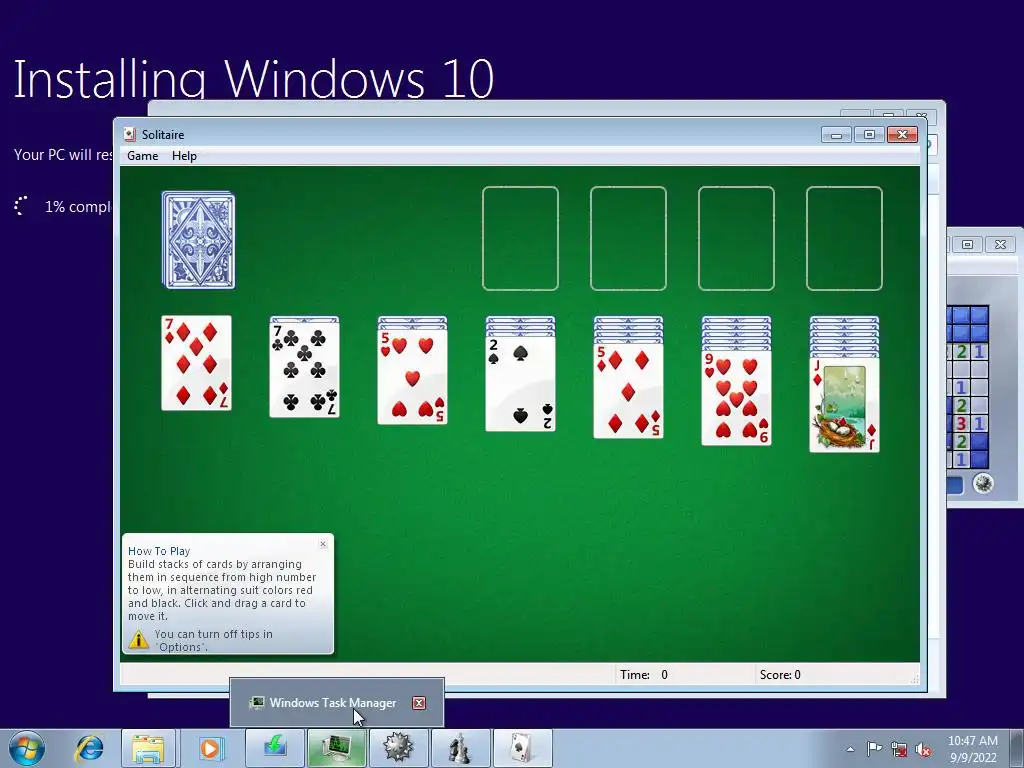
Task: Open the Windows Start menu orb
Action: point(27,748)
